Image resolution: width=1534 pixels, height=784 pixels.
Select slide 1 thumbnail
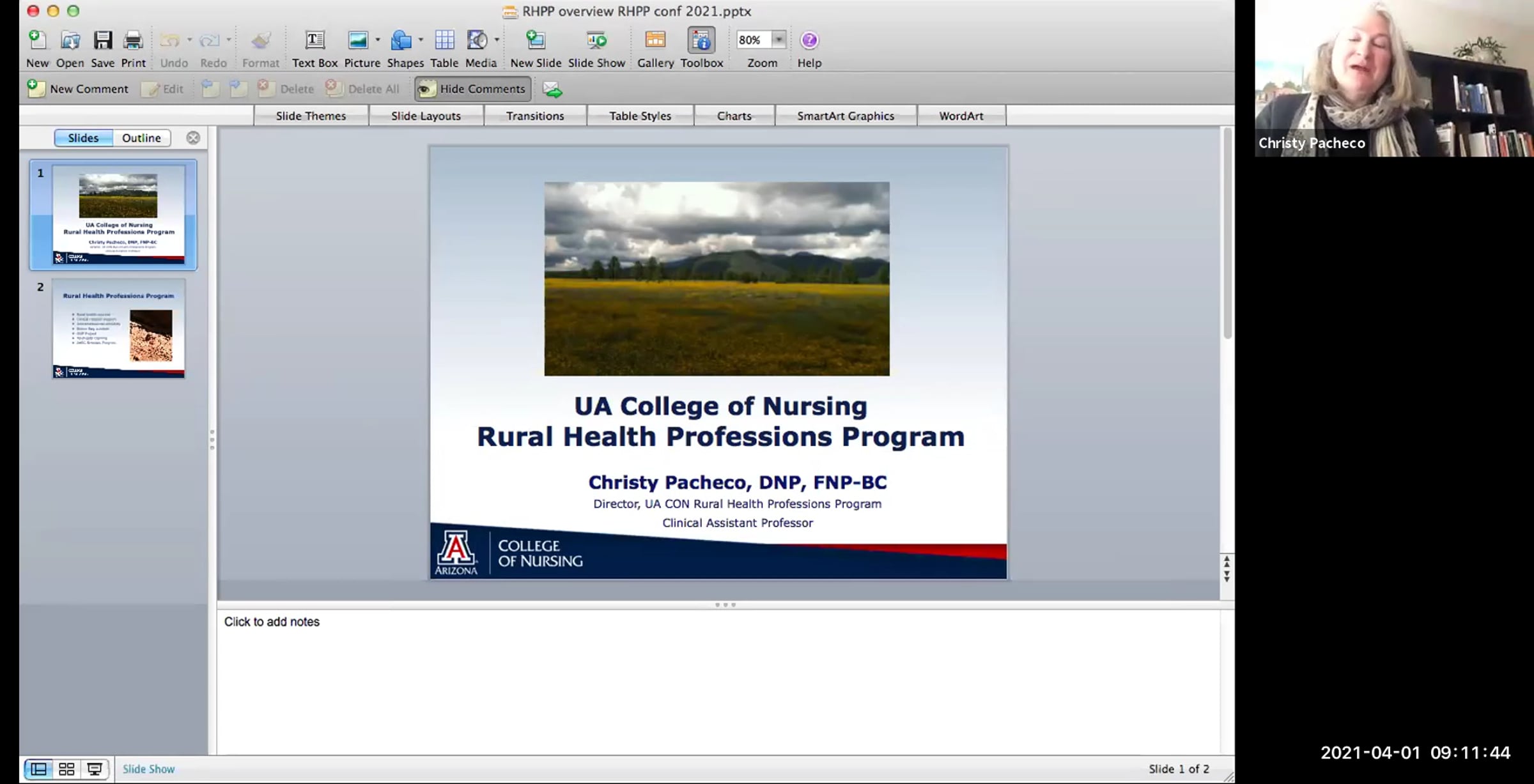coord(118,214)
